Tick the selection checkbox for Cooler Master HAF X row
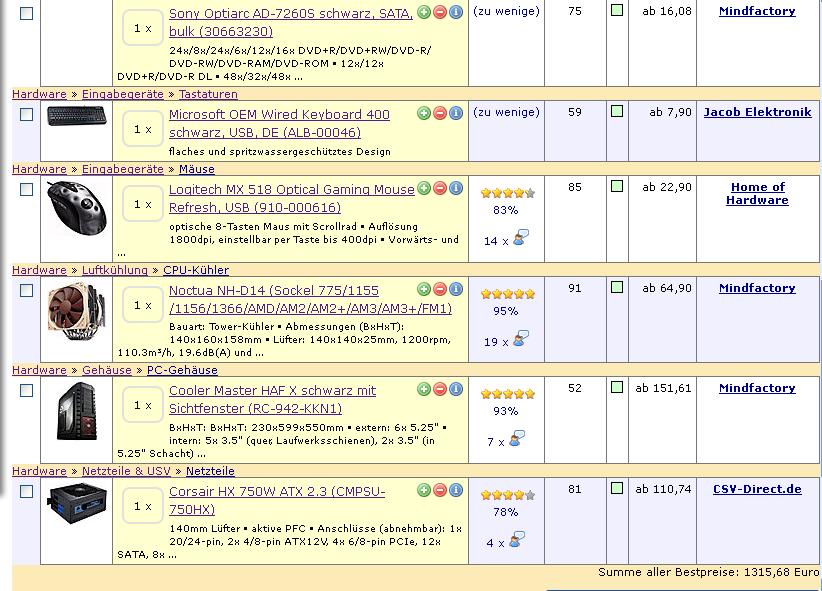The width and height of the screenshot is (822, 591). click(x=26, y=391)
